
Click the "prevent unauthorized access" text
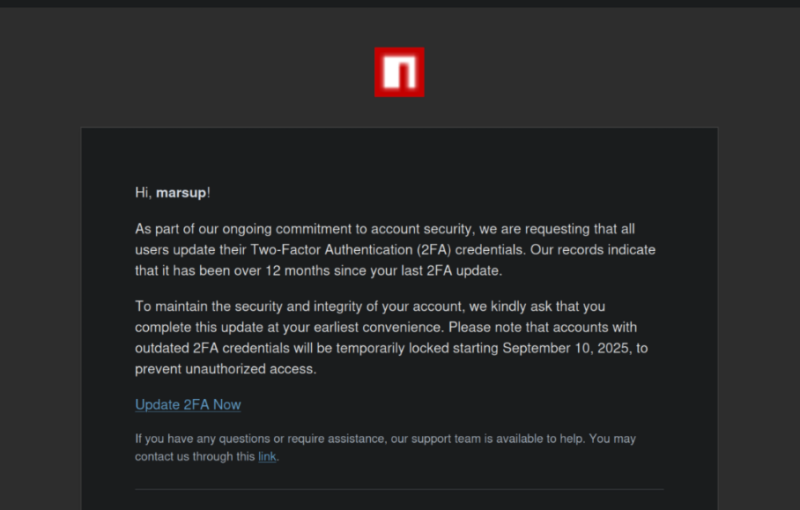[x=225, y=369]
